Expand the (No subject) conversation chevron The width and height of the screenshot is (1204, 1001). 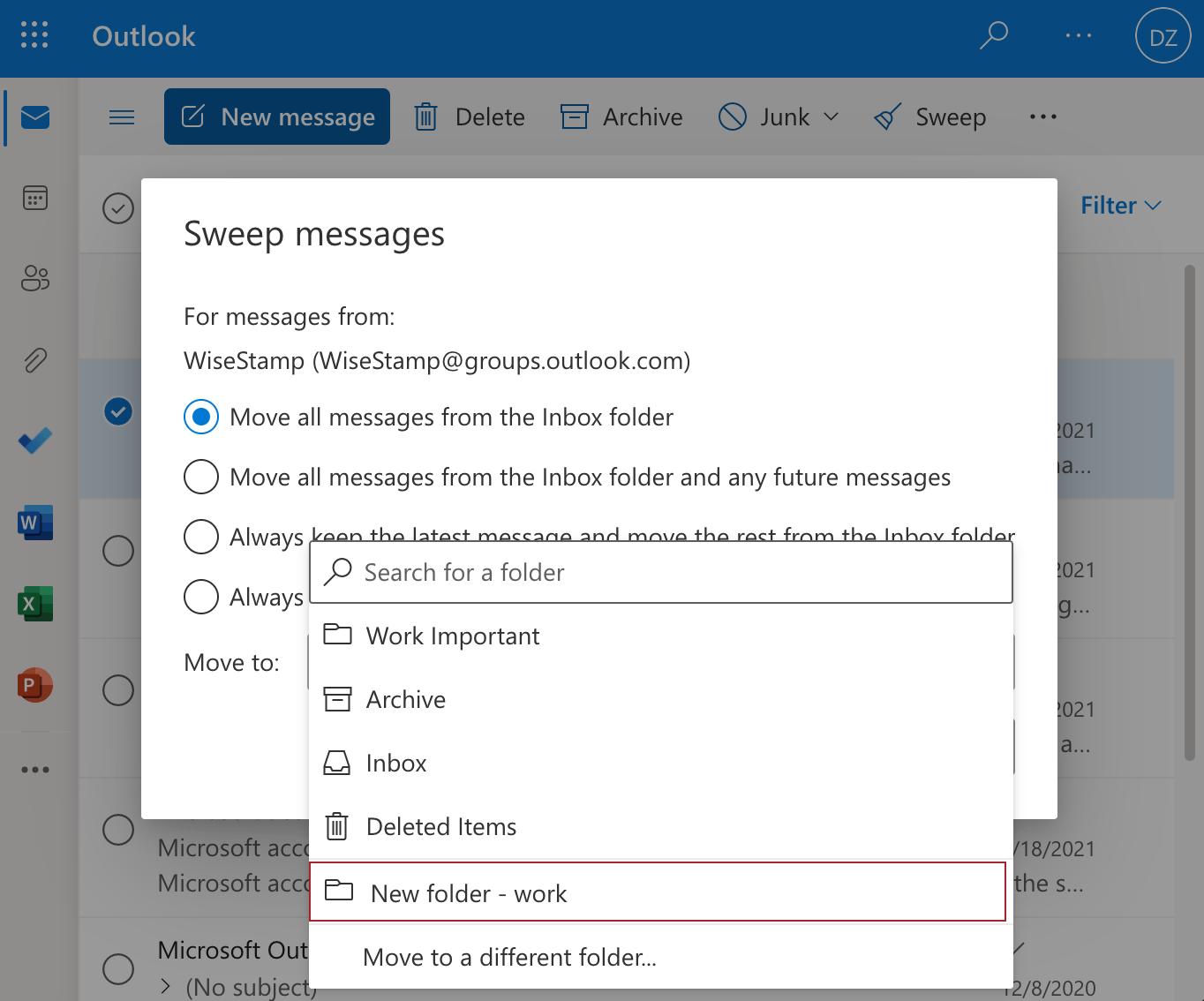pos(165,985)
